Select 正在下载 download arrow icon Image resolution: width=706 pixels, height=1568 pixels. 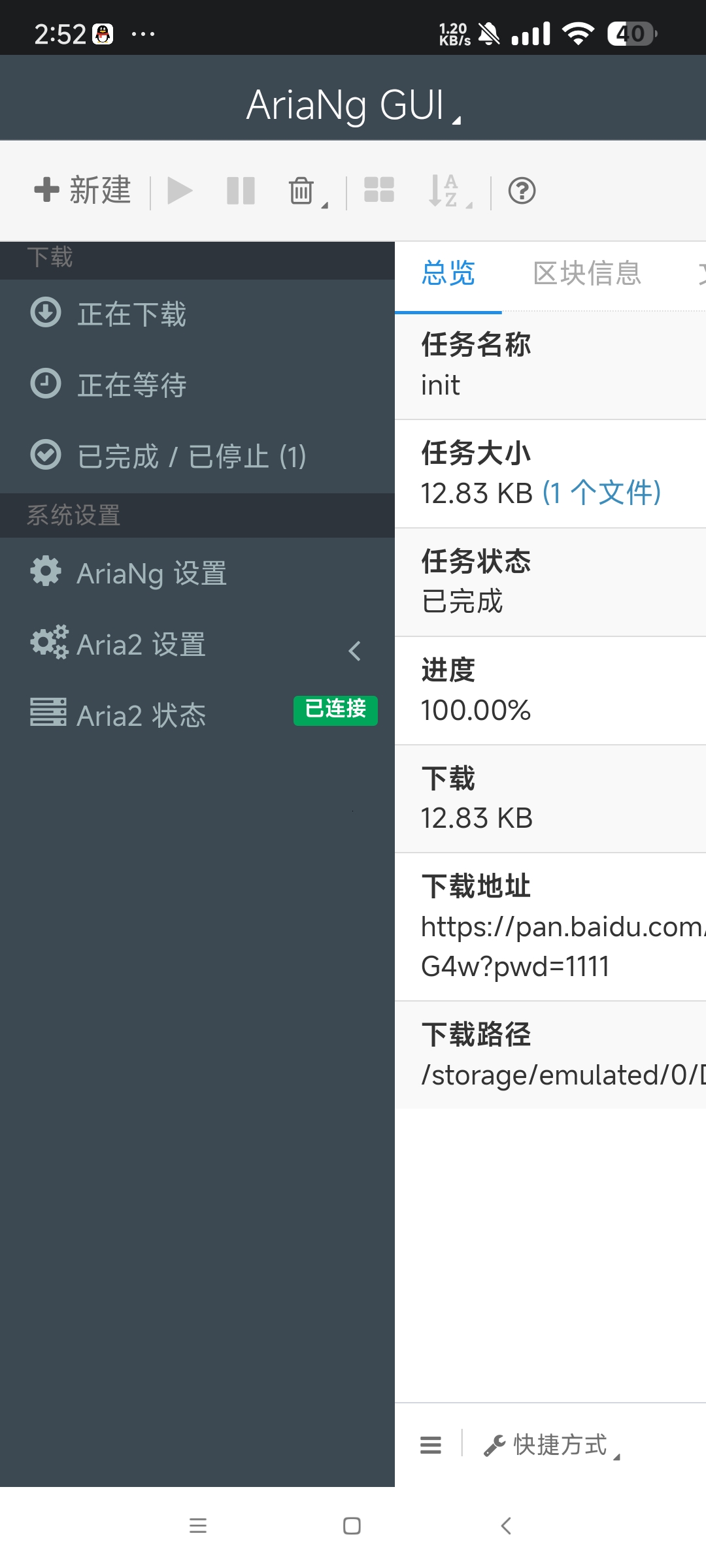(x=46, y=313)
